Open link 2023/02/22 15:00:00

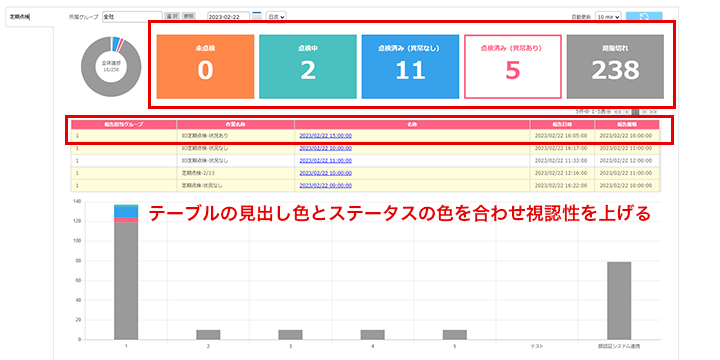point(326,136)
